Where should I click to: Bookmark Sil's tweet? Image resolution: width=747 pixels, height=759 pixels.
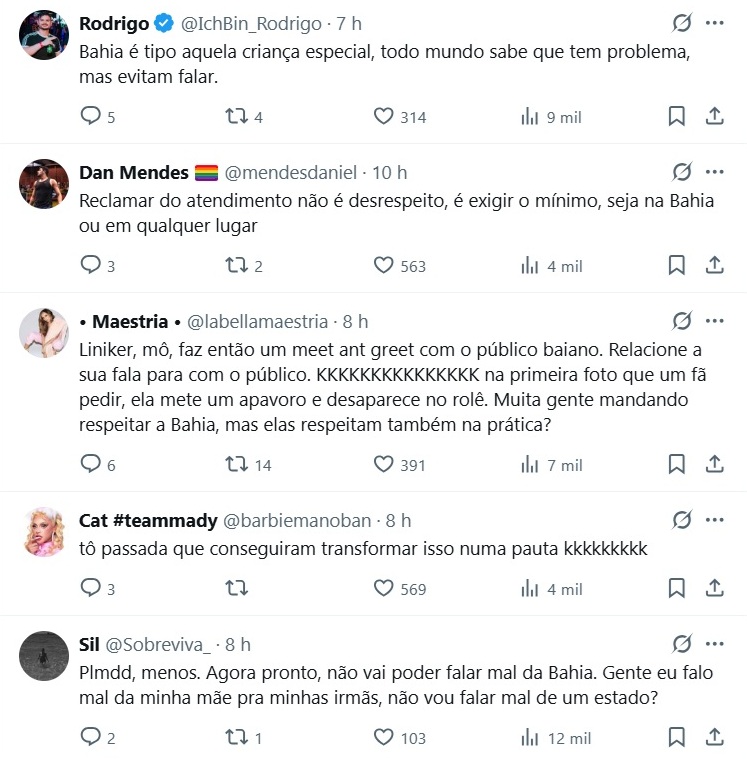click(x=677, y=738)
